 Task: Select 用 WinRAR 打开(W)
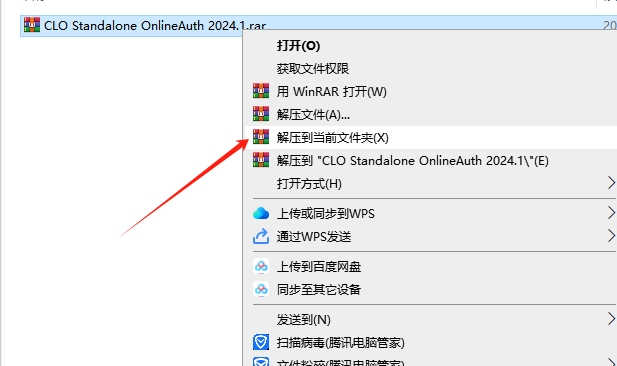click(332, 92)
